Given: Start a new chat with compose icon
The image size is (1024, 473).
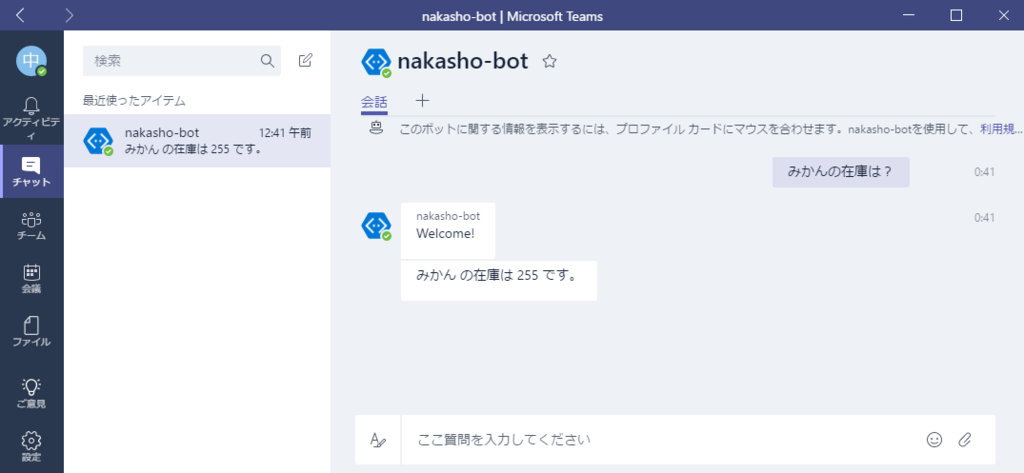Looking at the screenshot, I should coord(305,61).
